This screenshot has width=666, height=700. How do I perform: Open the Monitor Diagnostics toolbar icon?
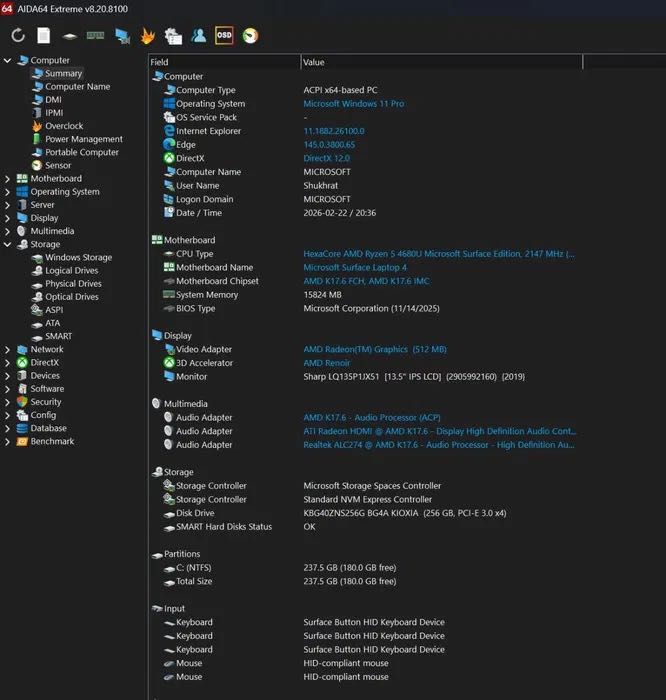[x=122, y=36]
